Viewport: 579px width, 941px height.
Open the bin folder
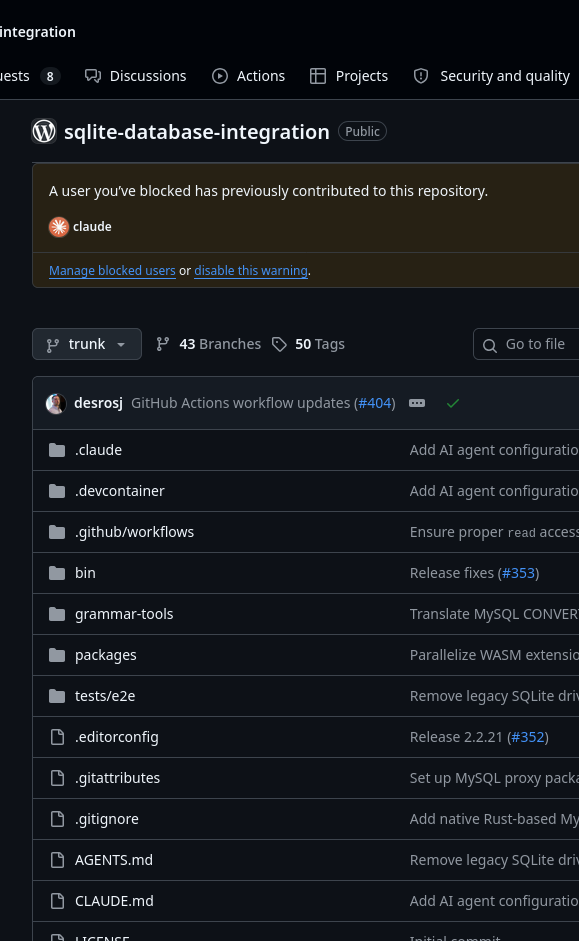(x=85, y=573)
